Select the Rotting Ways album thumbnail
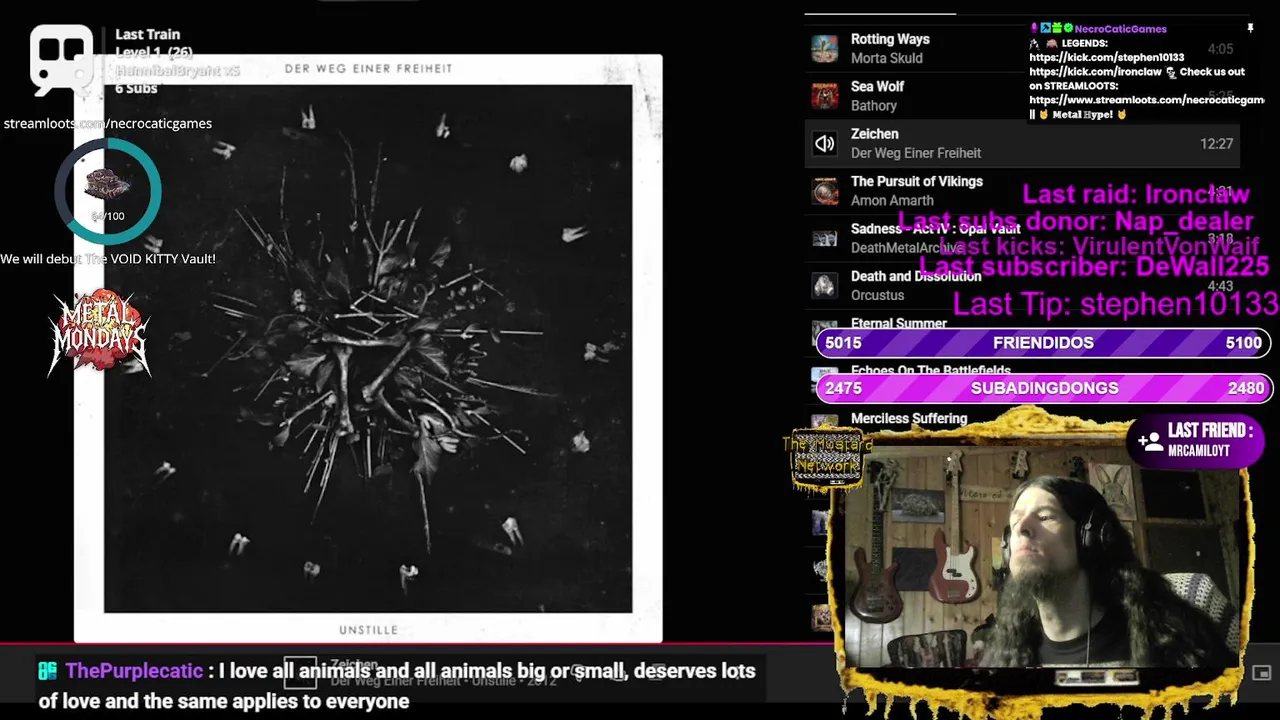Viewport: 1280px width, 720px height. click(x=824, y=49)
